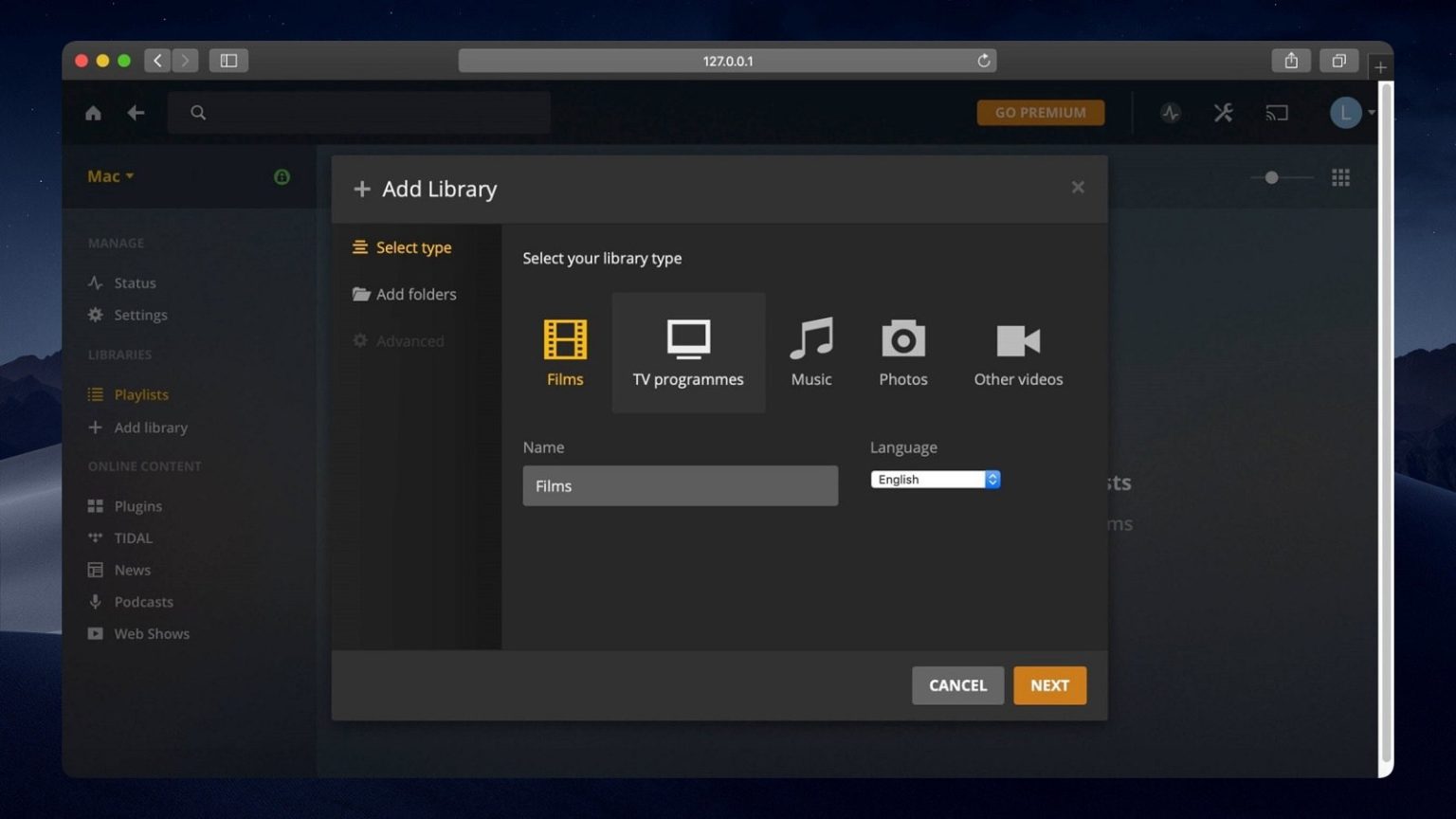This screenshot has width=1456, height=819.
Task: Open the server activity icon in the toolbar
Action: click(1172, 113)
